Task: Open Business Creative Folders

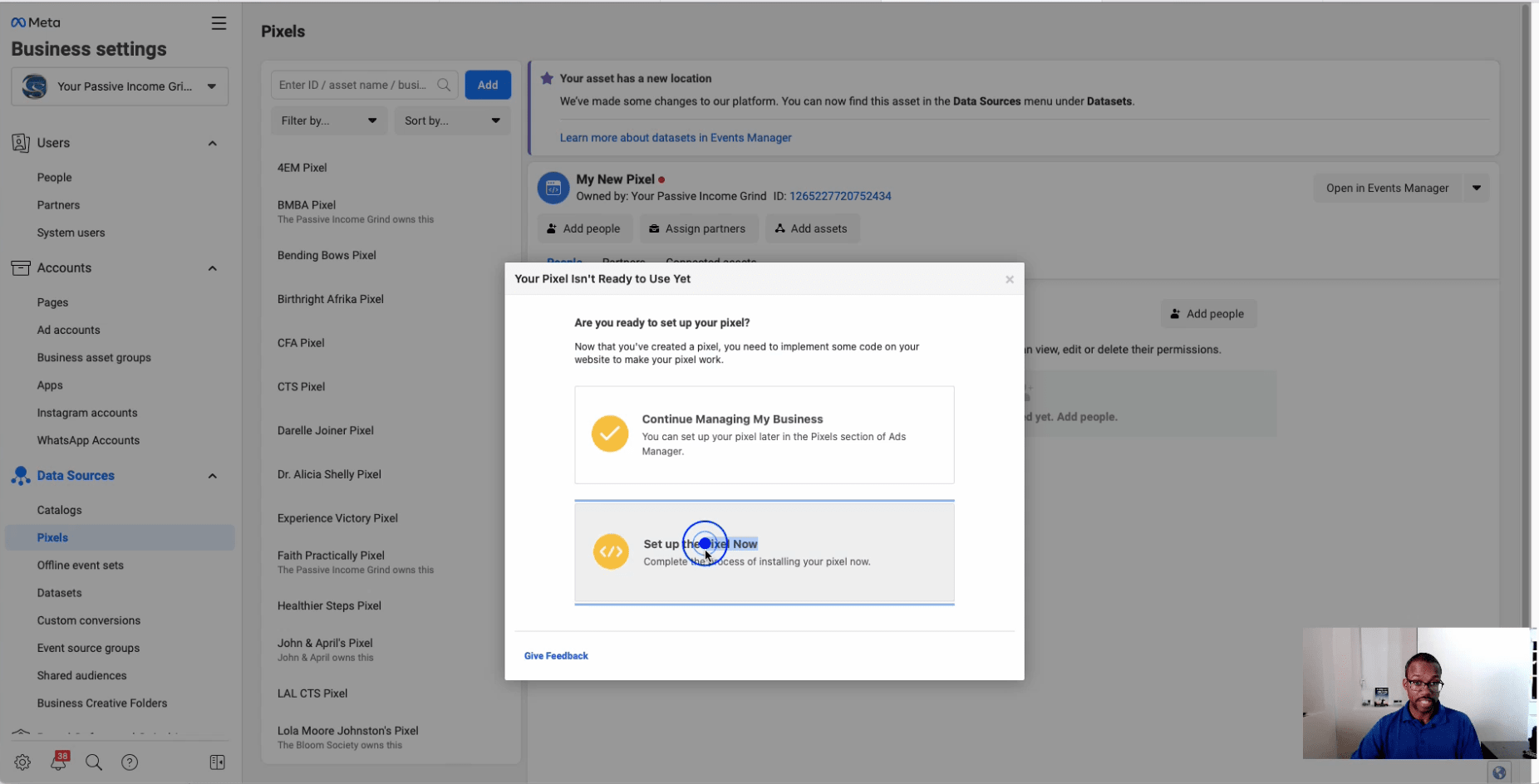Action: click(102, 703)
